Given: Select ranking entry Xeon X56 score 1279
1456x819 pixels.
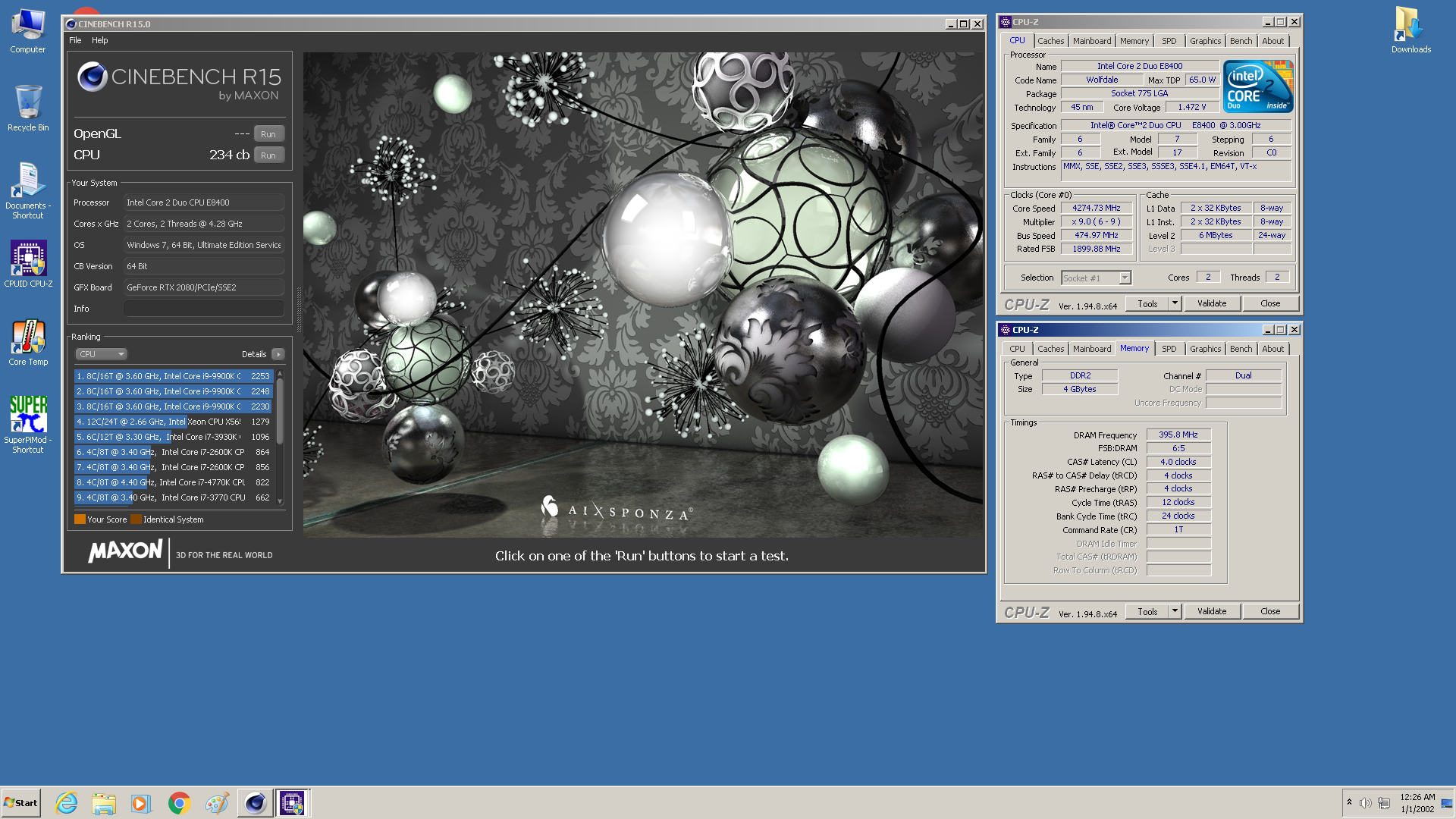Looking at the screenshot, I should pyautogui.click(x=174, y=422).
